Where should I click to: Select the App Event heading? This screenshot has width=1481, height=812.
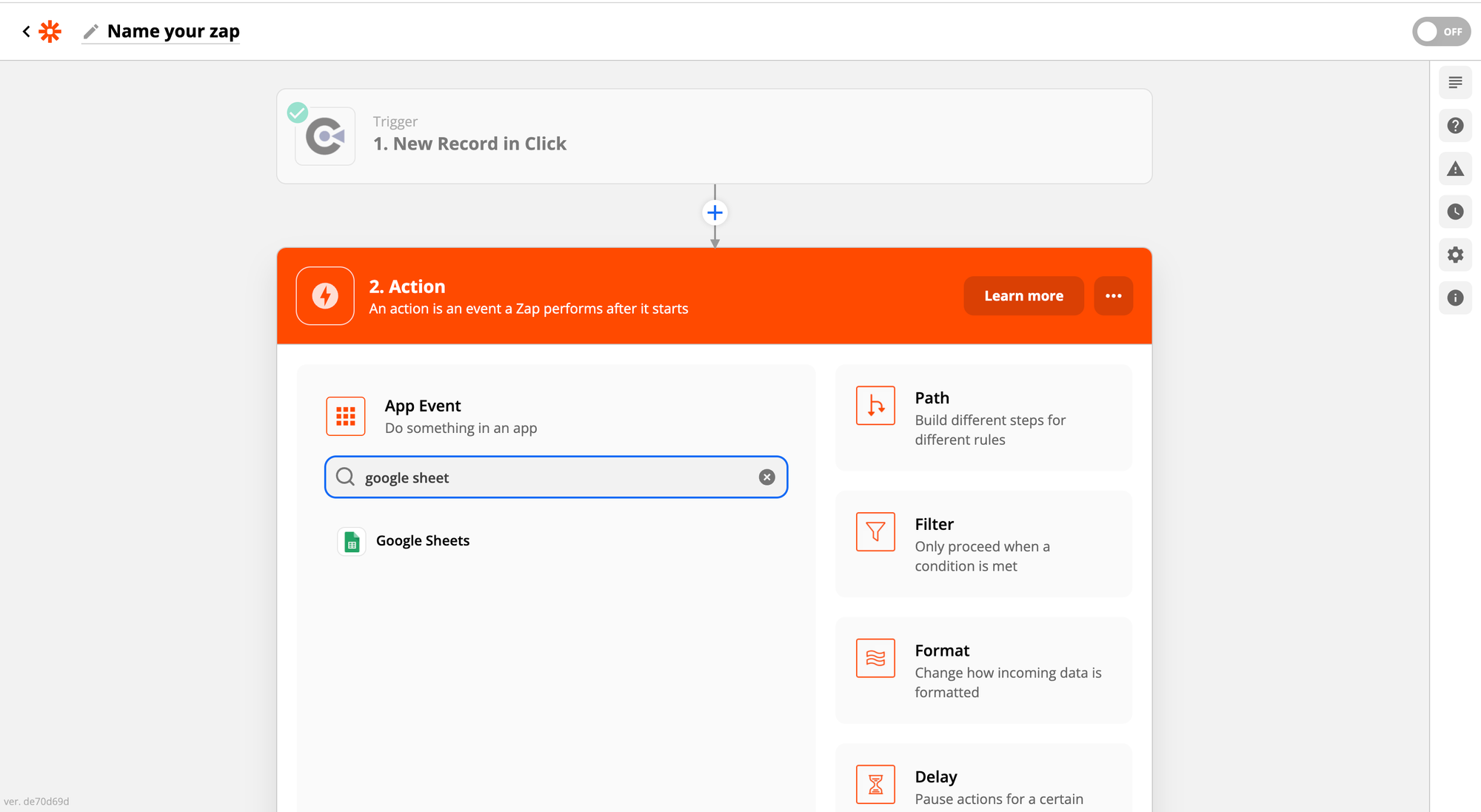pyautogui.click(x=423, y=406)
